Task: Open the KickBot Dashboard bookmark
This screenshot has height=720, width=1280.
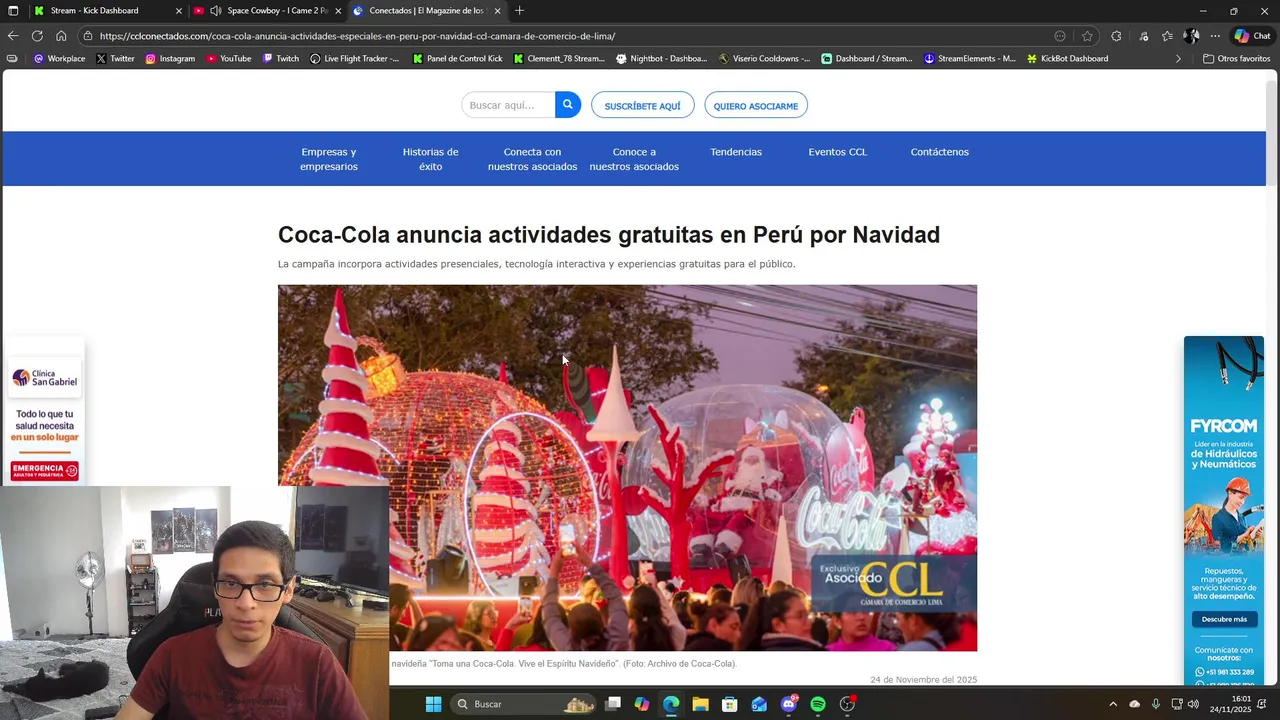Action: [1067, 59]
